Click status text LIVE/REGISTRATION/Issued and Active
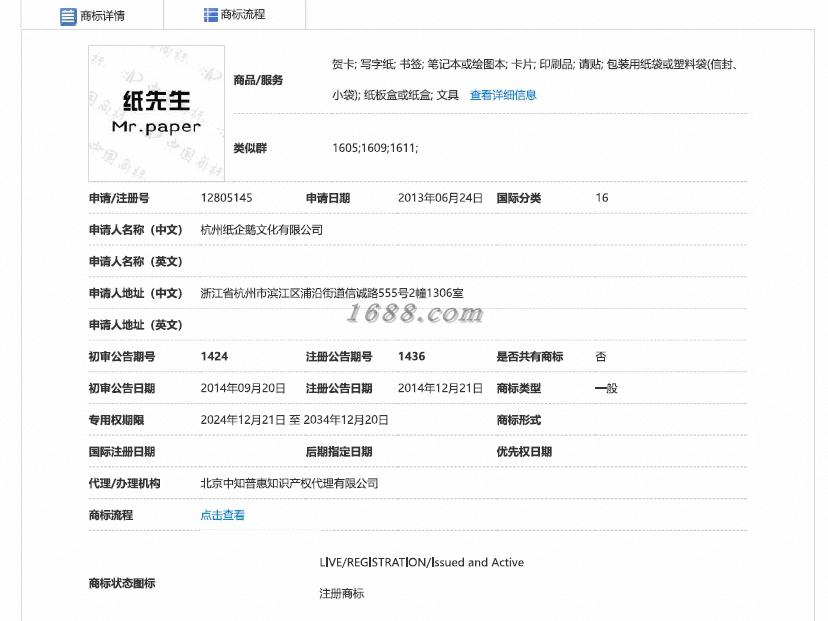Screen dimensions: 828x621 [421, 562]
